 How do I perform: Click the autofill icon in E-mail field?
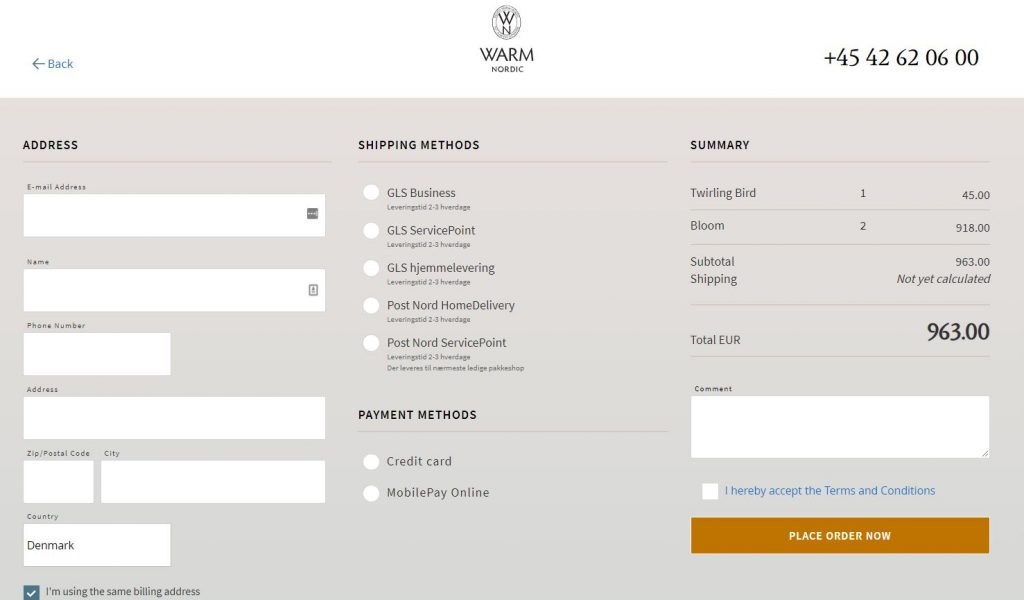point(312,213)
